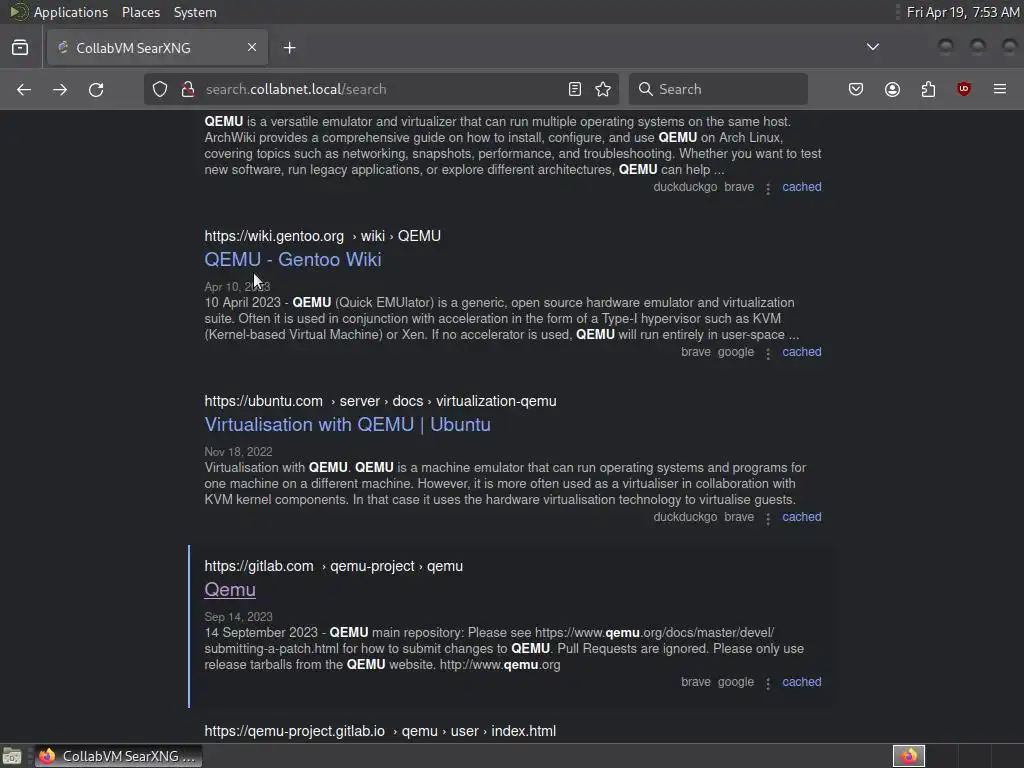Image resolution: width=1024 pixels, height=768 pixels.
Task: Open cached version of Ubuntu result
Action: click(x=802, y=517)
